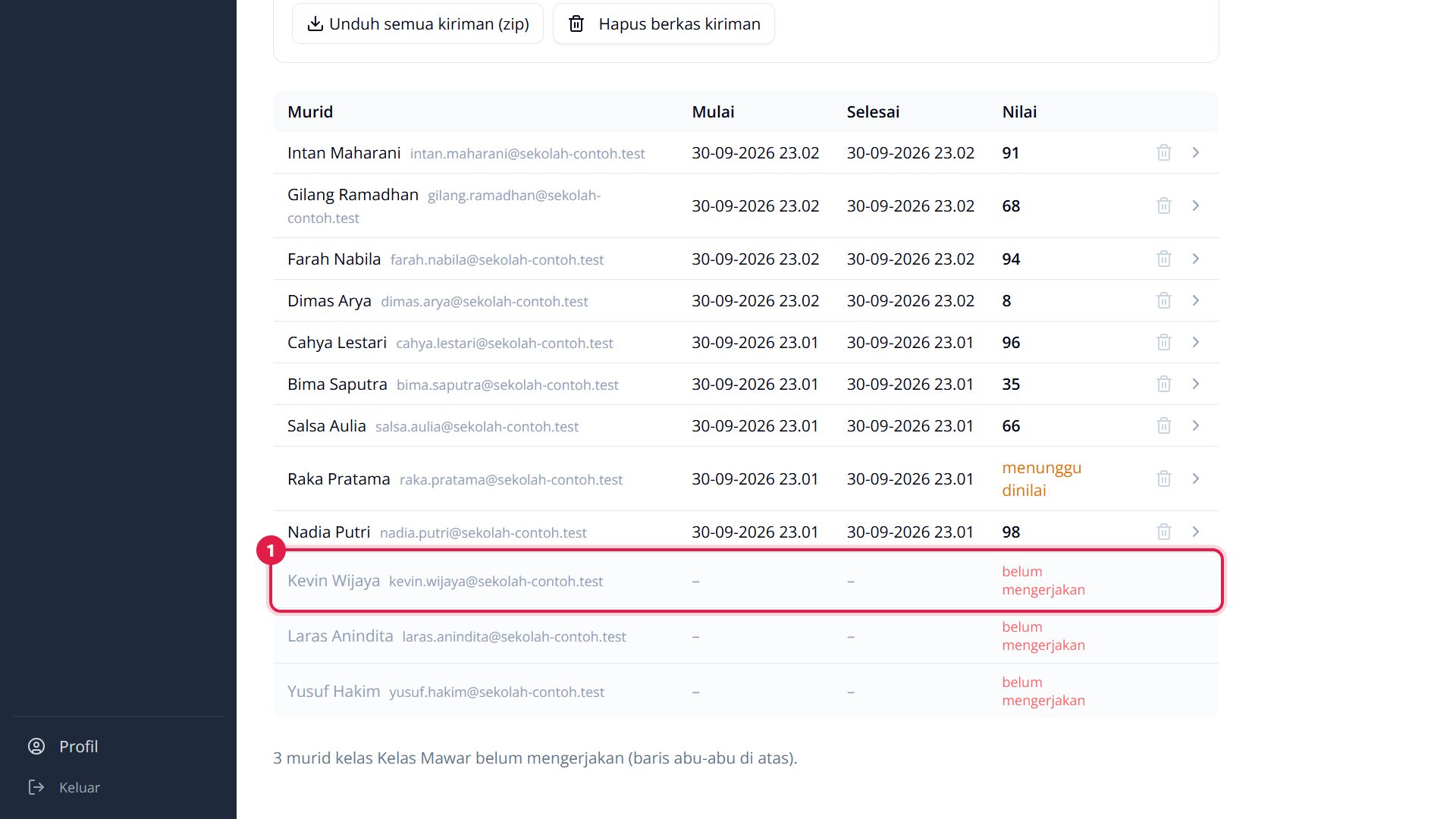Click Yusuf Hakim's name

tap(334, 691)
